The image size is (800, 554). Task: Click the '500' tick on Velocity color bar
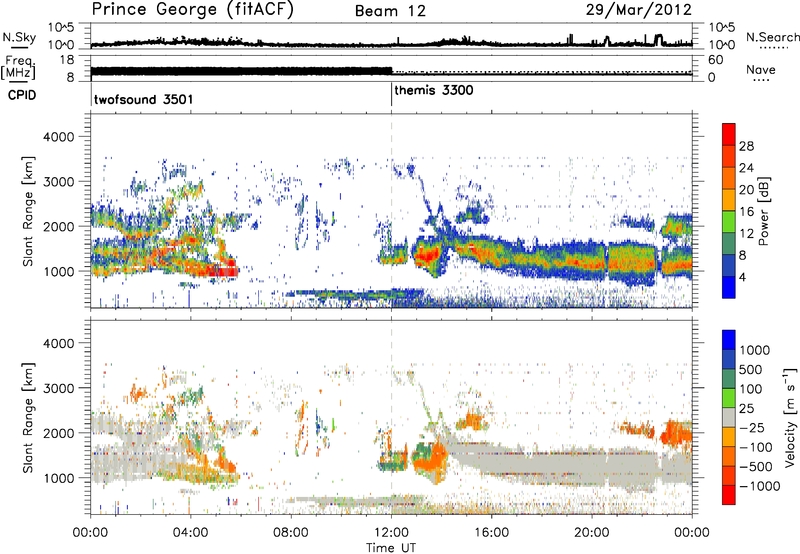pos(751,370)
